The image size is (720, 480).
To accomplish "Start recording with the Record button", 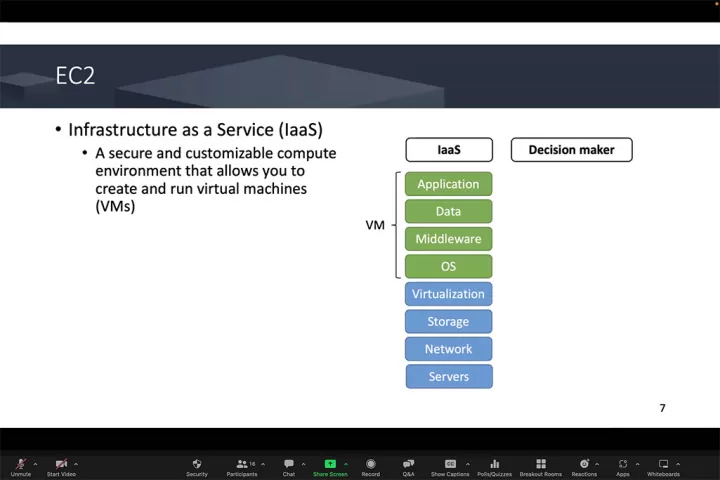I will coord(371,467).
